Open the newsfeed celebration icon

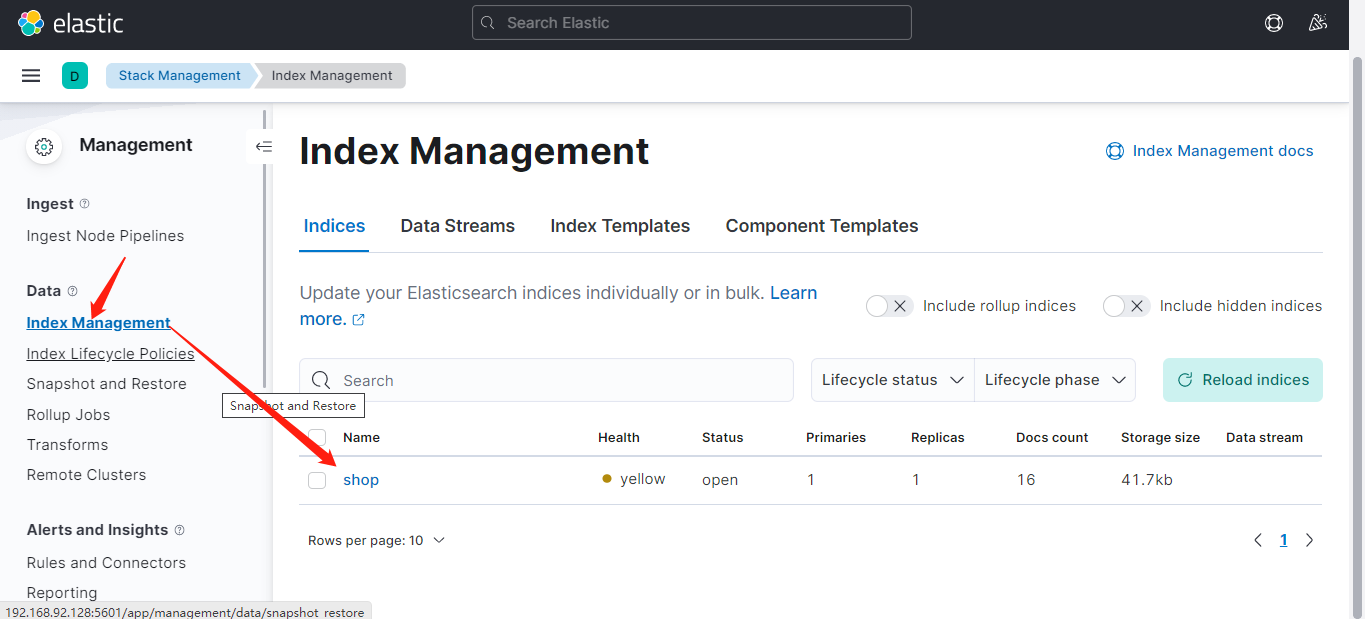1317,23
